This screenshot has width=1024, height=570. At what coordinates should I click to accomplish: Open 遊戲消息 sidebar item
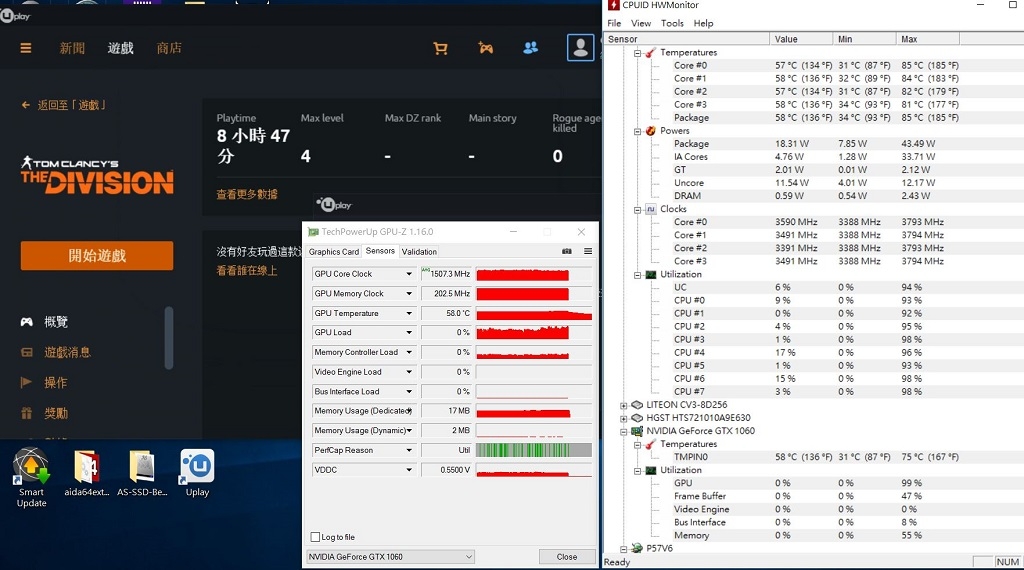[67, 352]
